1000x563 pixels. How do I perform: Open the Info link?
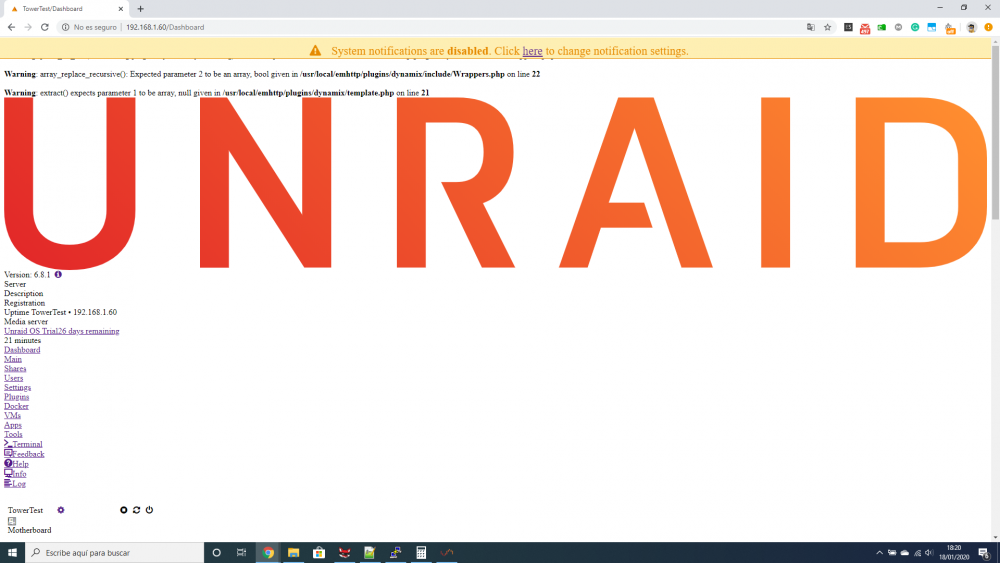15,474
